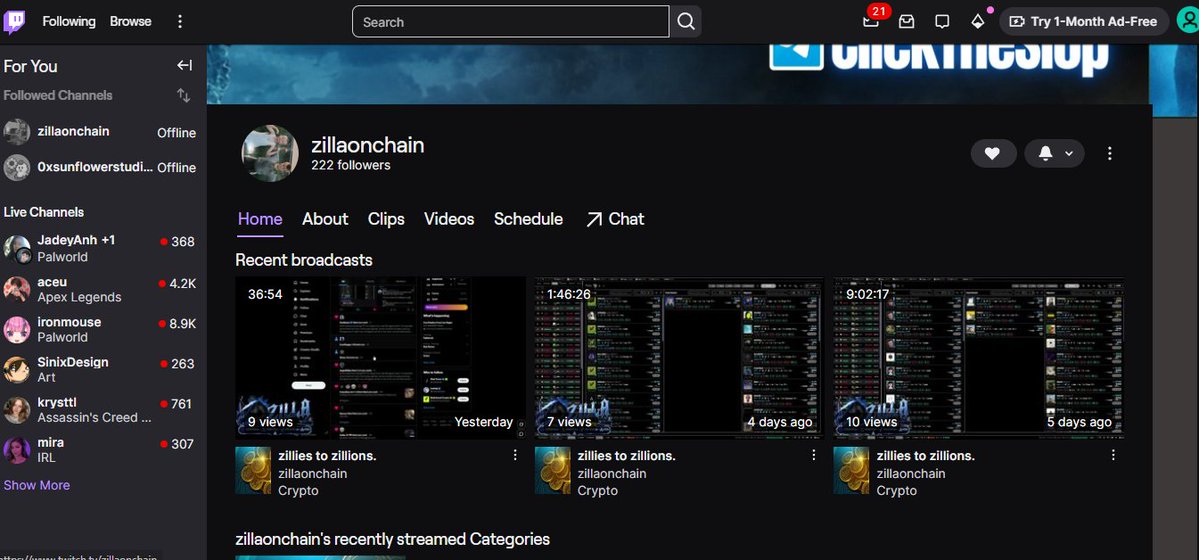
Task: Switch to the Clips tab
Action: 386,219
